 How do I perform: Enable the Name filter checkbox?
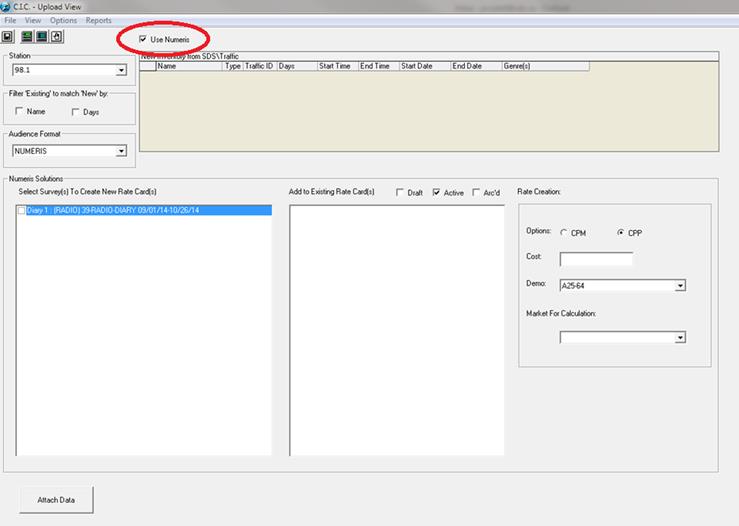[x=19, y=112]
